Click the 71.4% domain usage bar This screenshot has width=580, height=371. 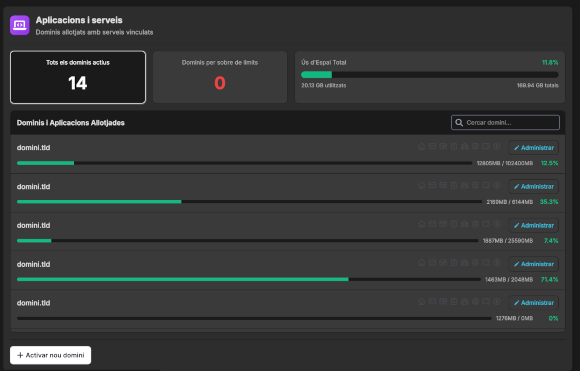coord(249,279)
